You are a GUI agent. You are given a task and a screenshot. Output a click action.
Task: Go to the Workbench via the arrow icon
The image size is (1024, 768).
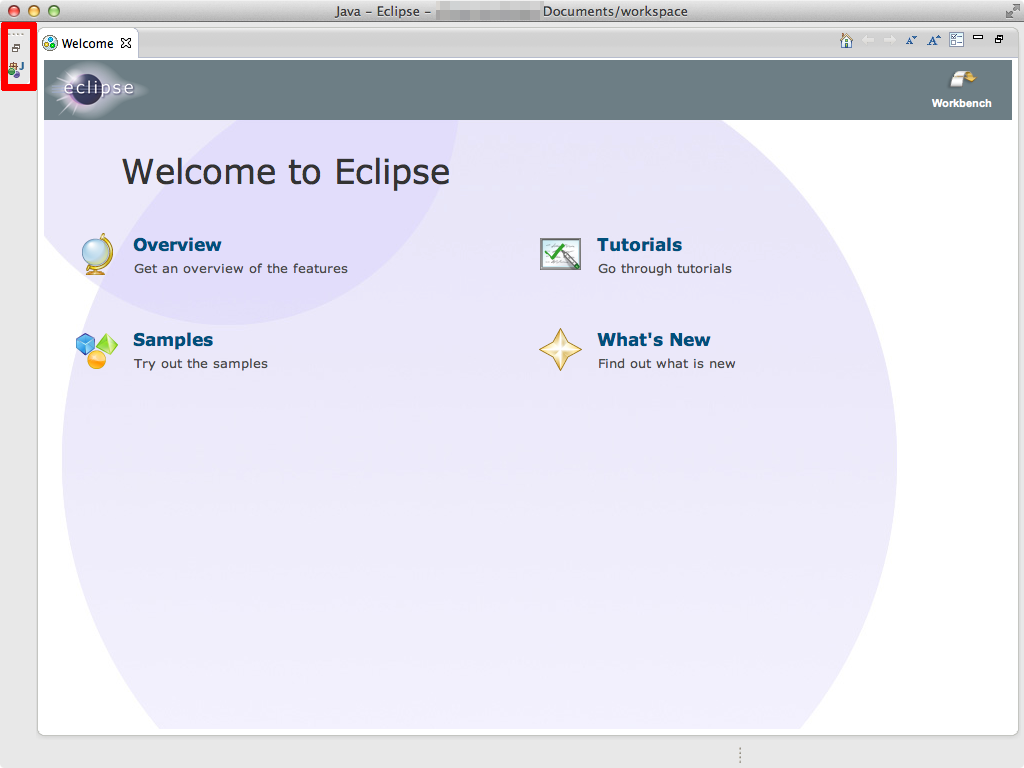click(x=962, y=80)
